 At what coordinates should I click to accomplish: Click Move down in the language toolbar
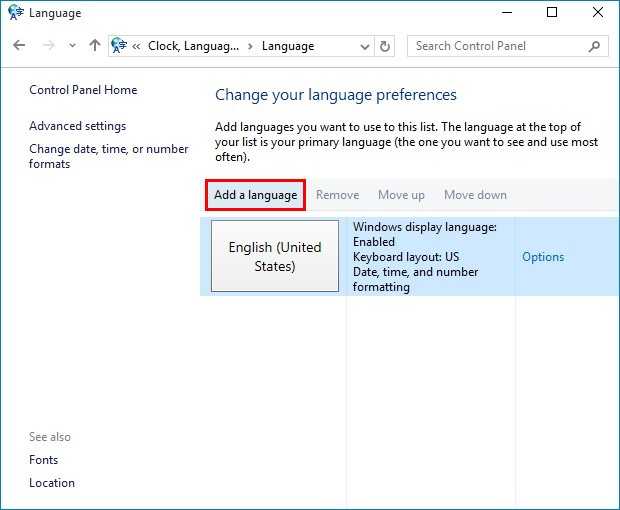[x=475, y=195]
